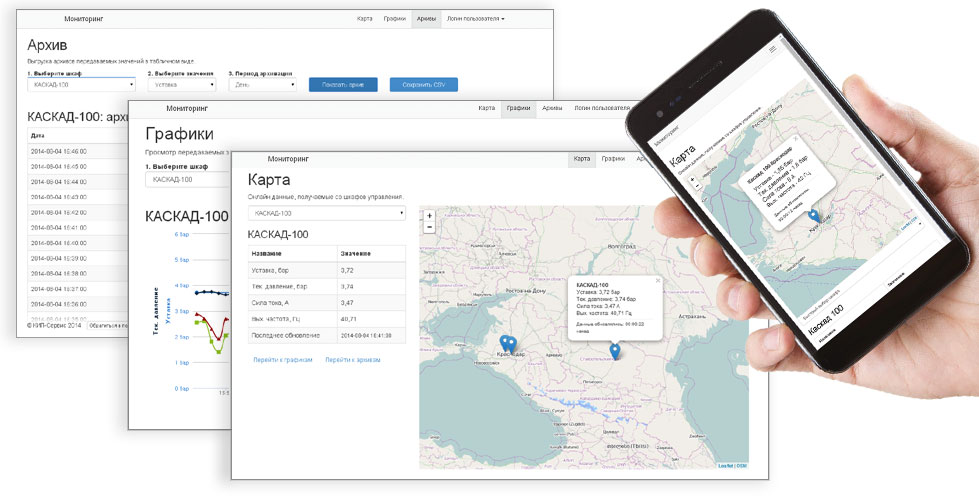979x497 pixels.
Task: Zoom out on the Карта map
Action: coord(429,227)
